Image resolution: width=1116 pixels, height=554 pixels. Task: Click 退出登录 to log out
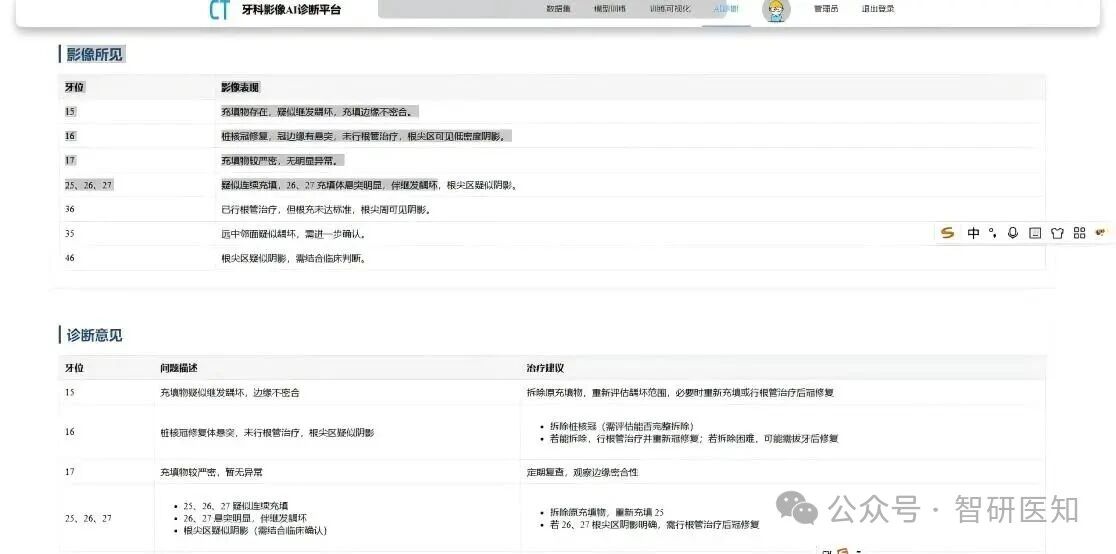(878, 9)
